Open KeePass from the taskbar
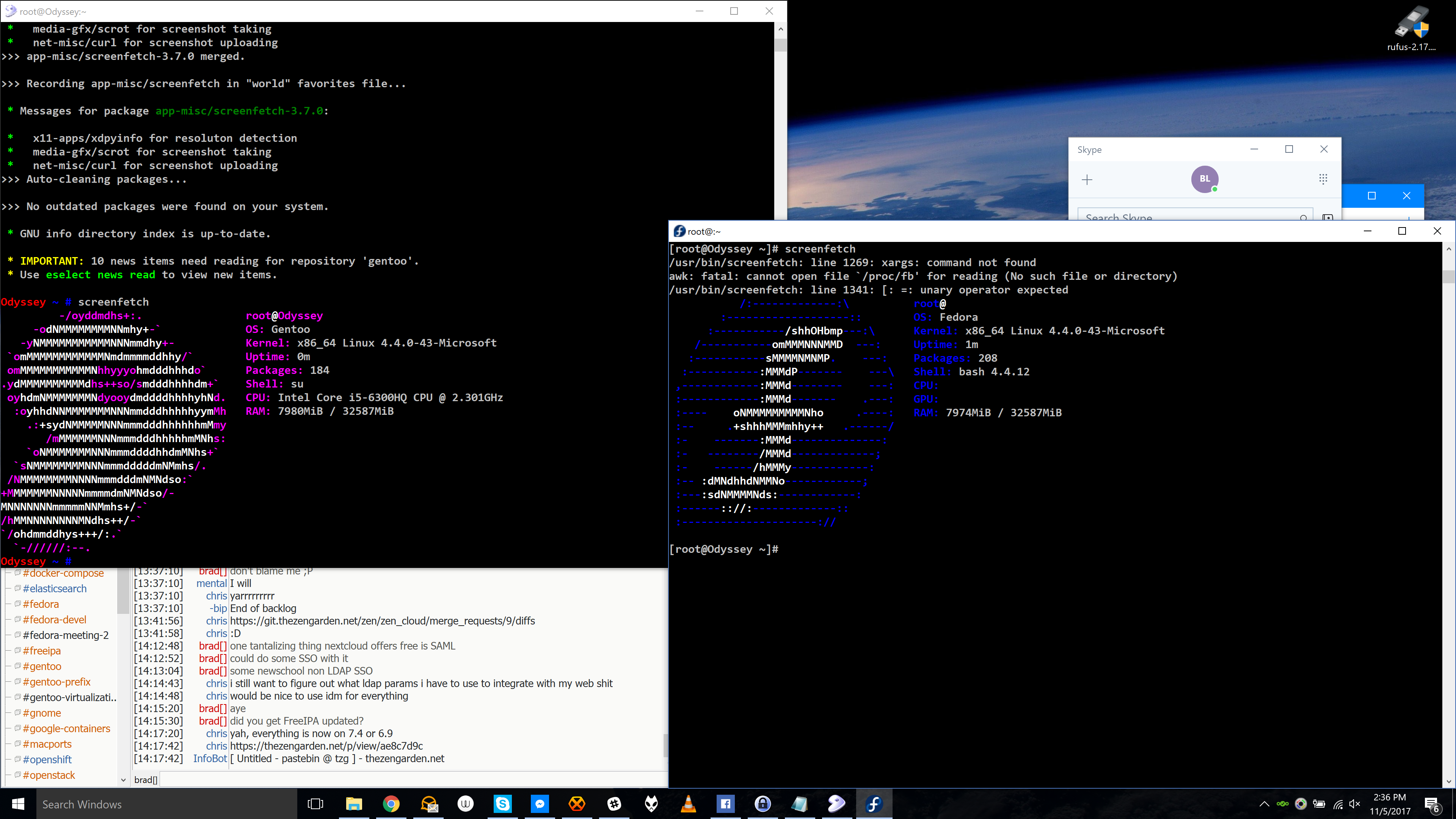The width and height of the screenshot is (1456, 819). [763, 804]
